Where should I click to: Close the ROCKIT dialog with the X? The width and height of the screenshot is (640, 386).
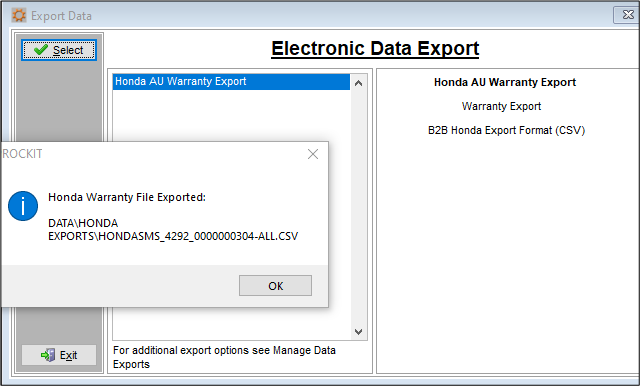pyautogui.click(x=313, y=154)
